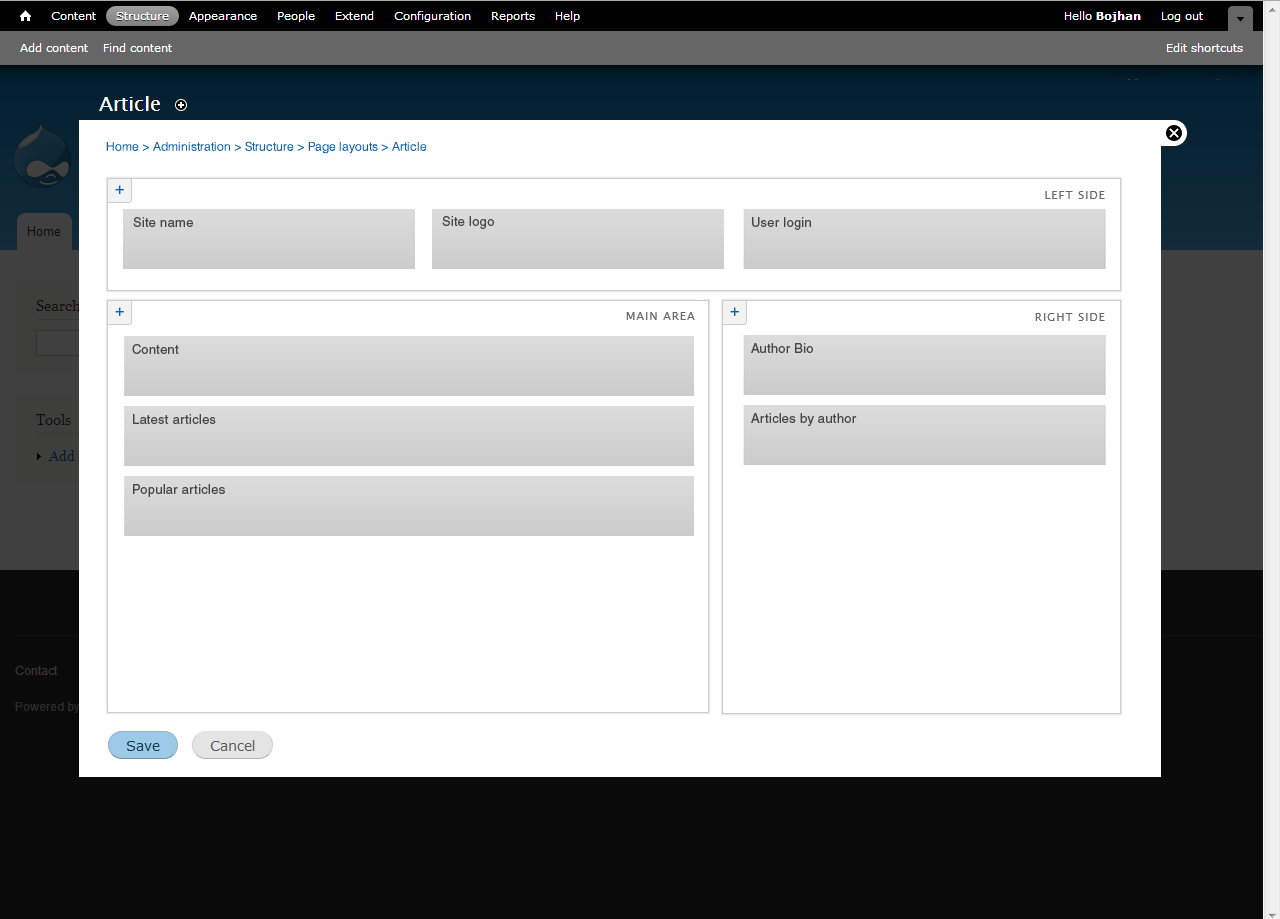This screenshot has width=1280, height=919.
Task: Dismiss the Article layout overlay
Action: click(1173, 132)
